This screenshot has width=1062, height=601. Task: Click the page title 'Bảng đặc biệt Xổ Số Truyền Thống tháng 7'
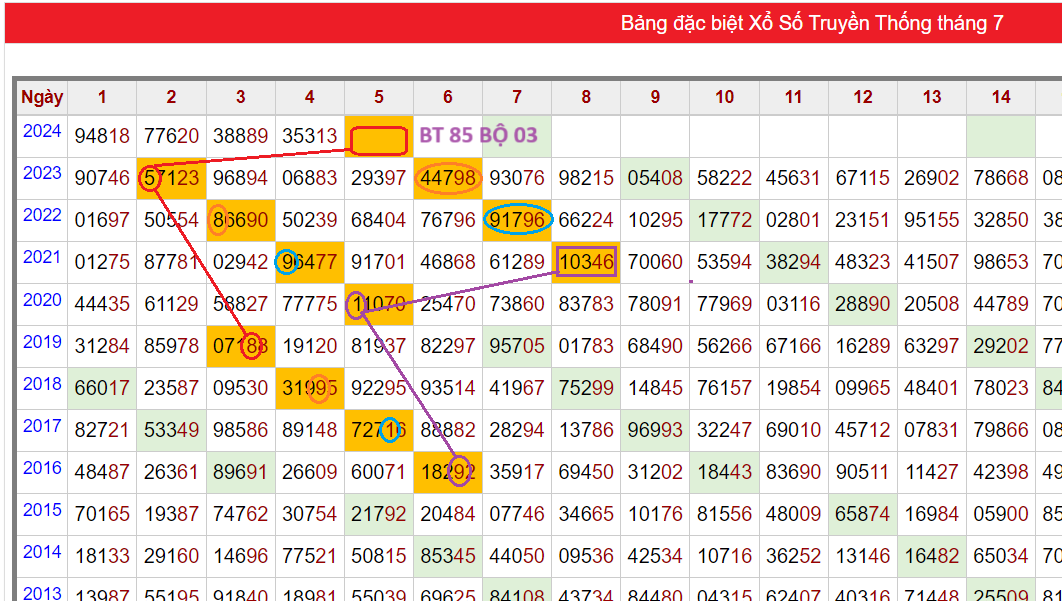811,23
